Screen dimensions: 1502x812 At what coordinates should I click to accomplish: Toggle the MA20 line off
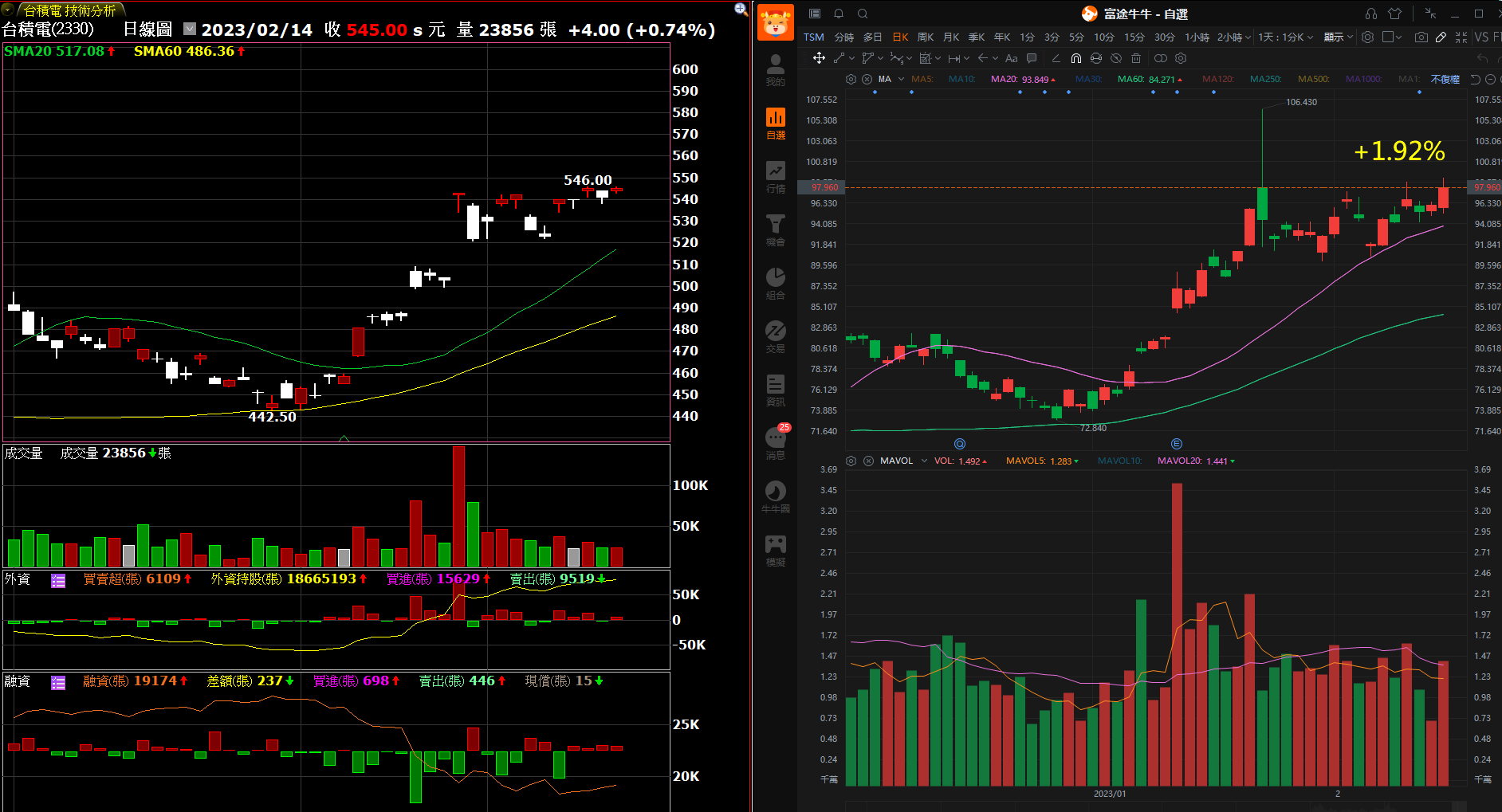[1023, 79]
